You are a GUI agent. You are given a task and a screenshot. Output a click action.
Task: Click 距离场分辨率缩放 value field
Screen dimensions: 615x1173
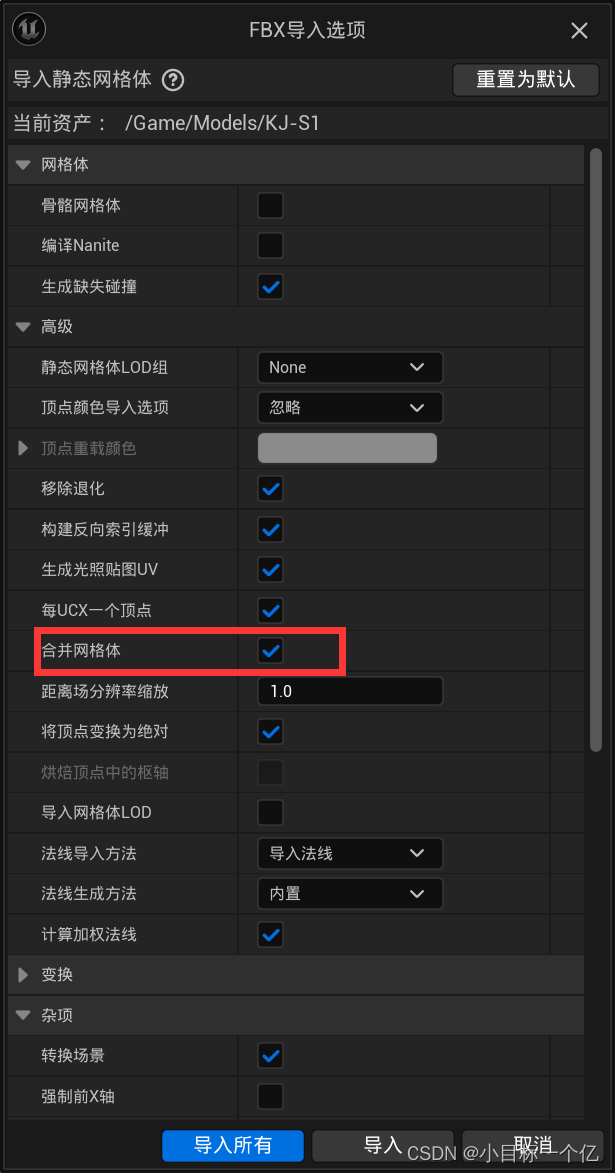point(350,691)
